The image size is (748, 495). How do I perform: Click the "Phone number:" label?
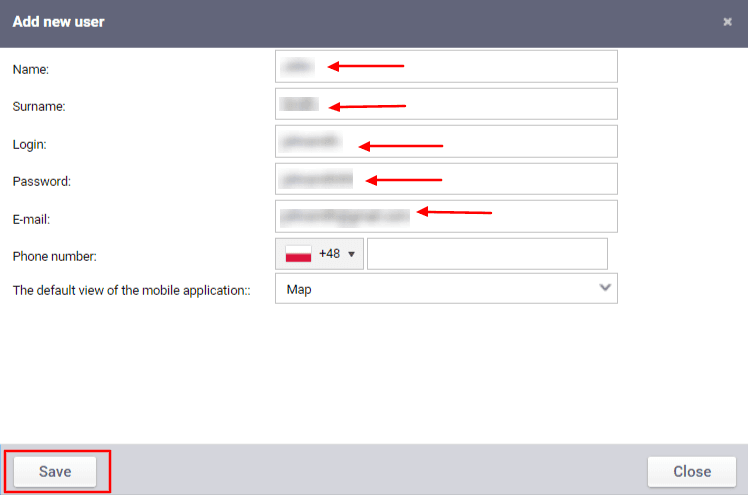pyautogui.click(x=54, y=257)
